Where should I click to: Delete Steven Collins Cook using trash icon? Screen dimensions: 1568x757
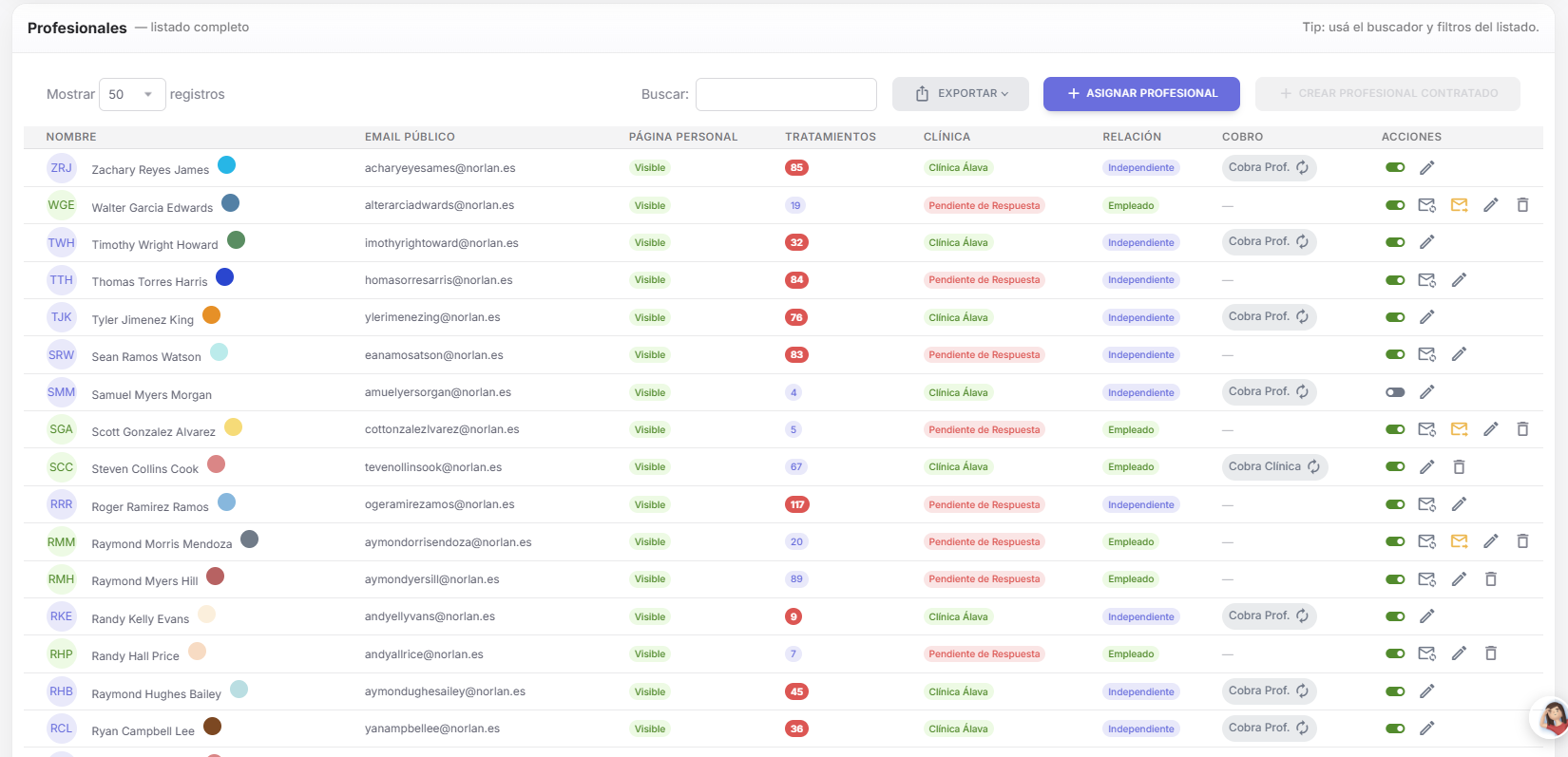point(1459,466)
